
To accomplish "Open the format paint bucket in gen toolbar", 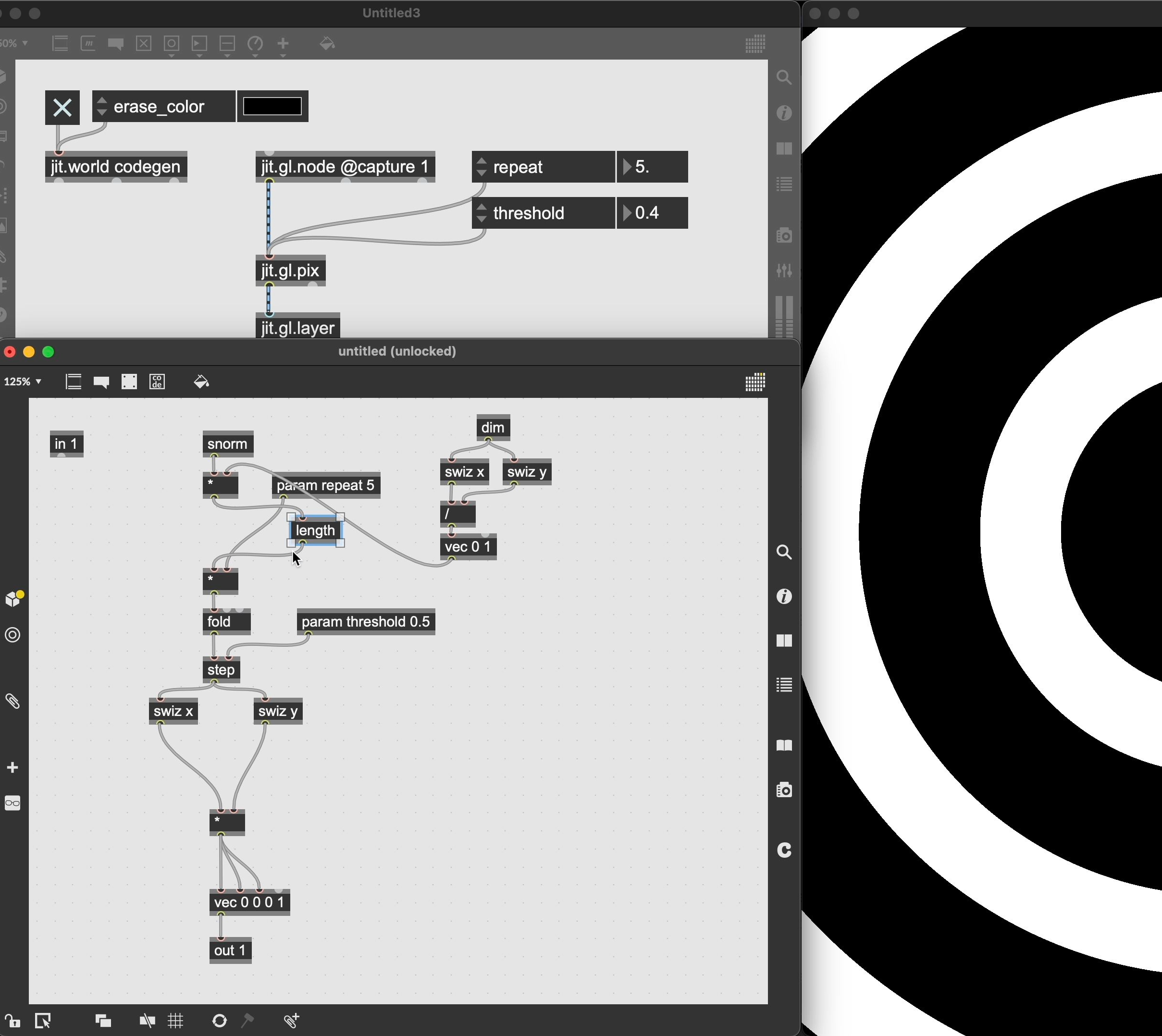I will (201, 382).
